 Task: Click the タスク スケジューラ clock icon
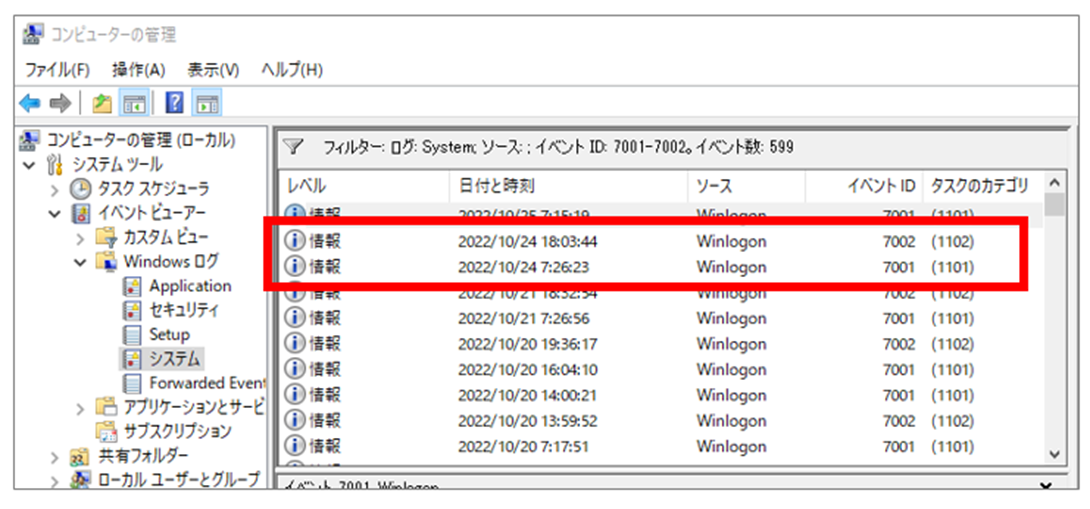[81, 188]
